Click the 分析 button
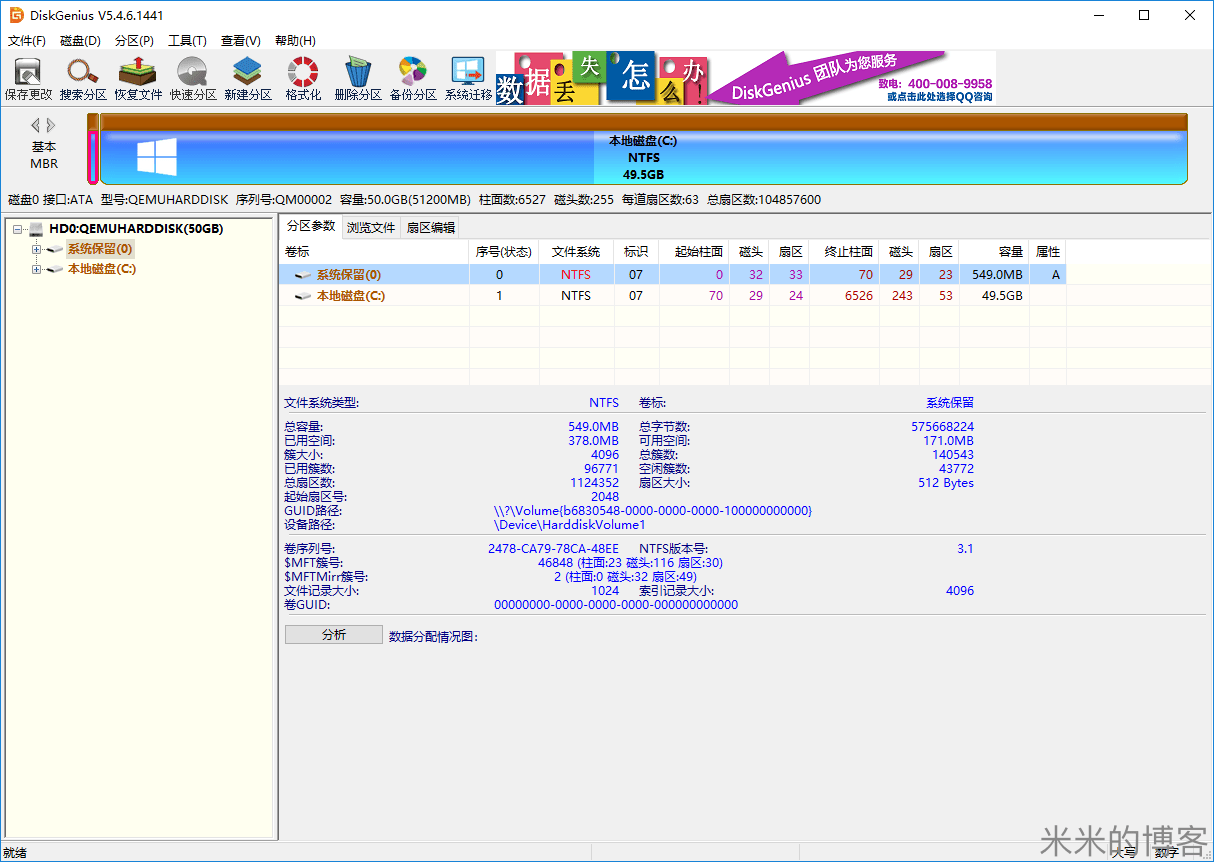 [x=333, y=633]
